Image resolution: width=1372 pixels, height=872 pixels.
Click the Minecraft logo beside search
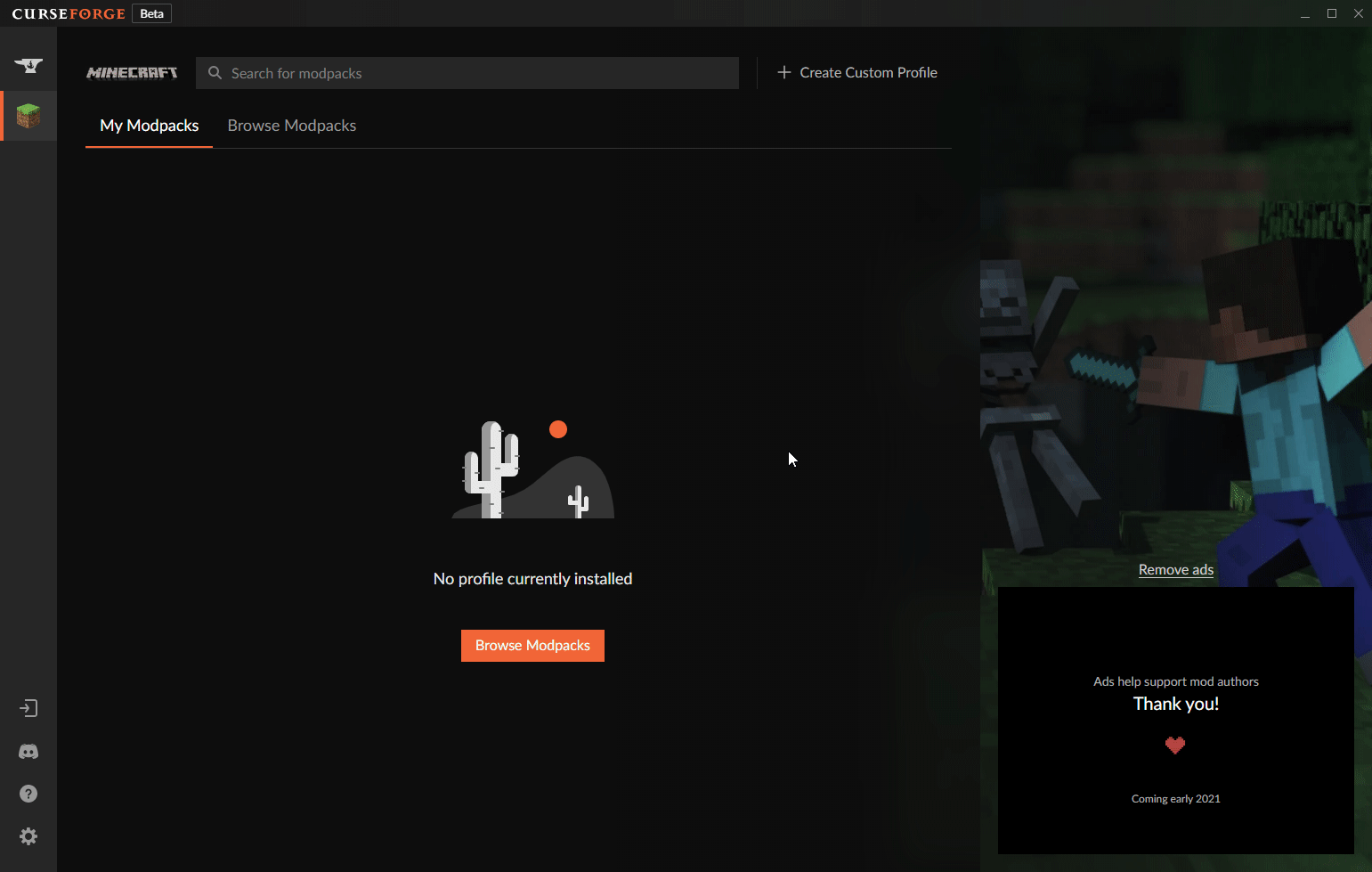click(x=132, y=73)
